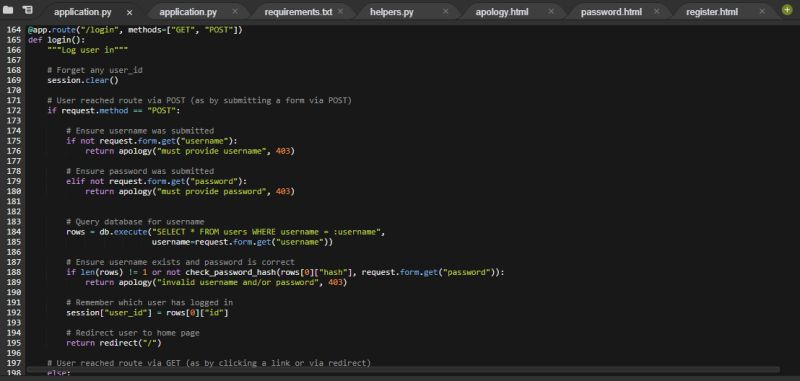The width and height of the screenshot is (800, 381).
Task: Open the password.html tab
Action: pos(611,12)
